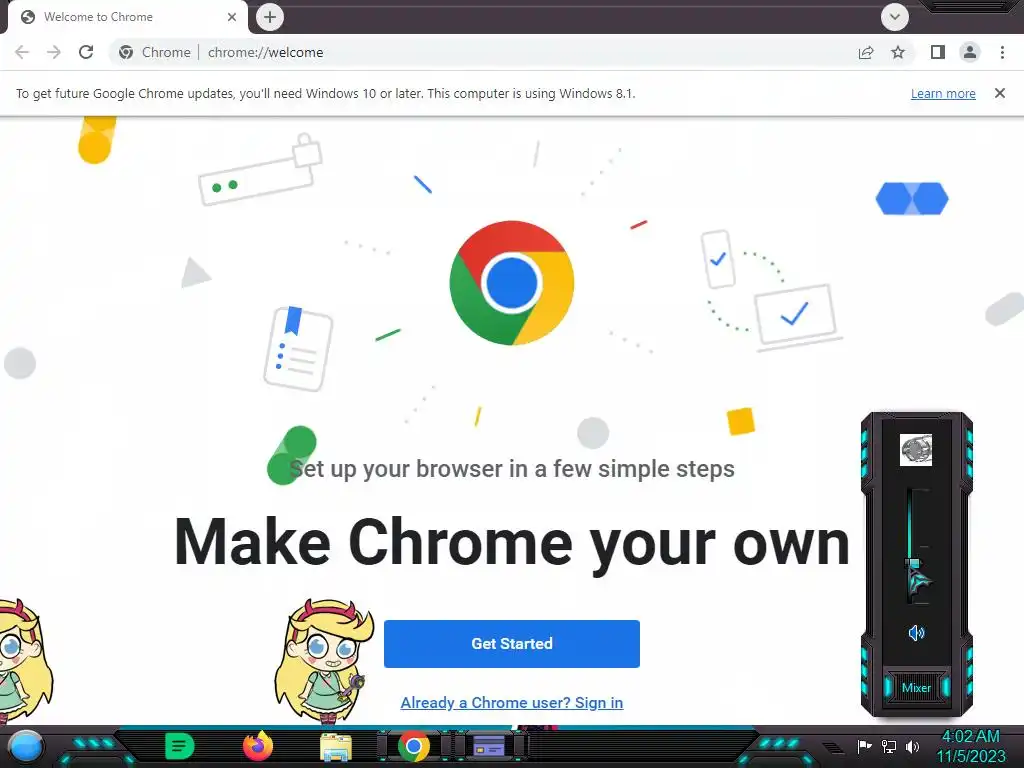Reload the current page
This screenshot has height=768, width=1024.
(x=86, y=52)
